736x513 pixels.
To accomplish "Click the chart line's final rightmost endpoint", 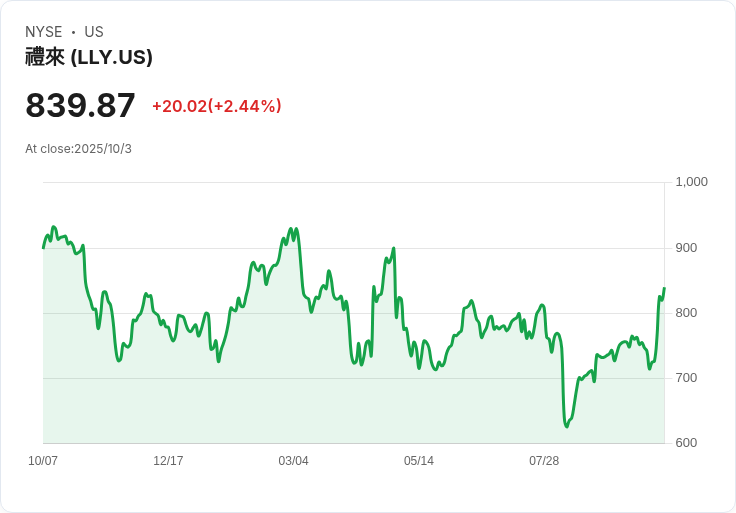I will (664, 288).
